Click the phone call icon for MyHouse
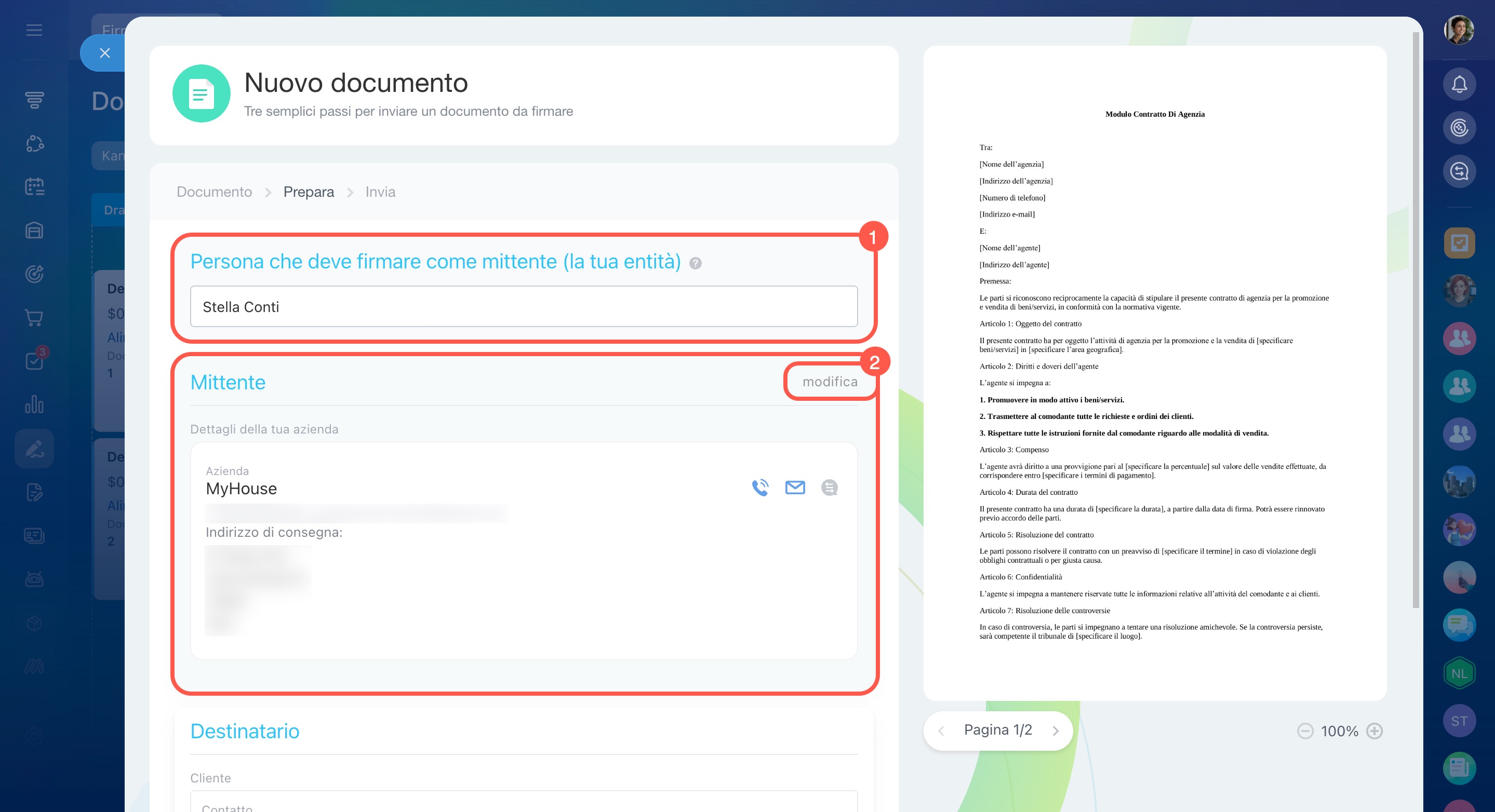 tap(759, 487)
